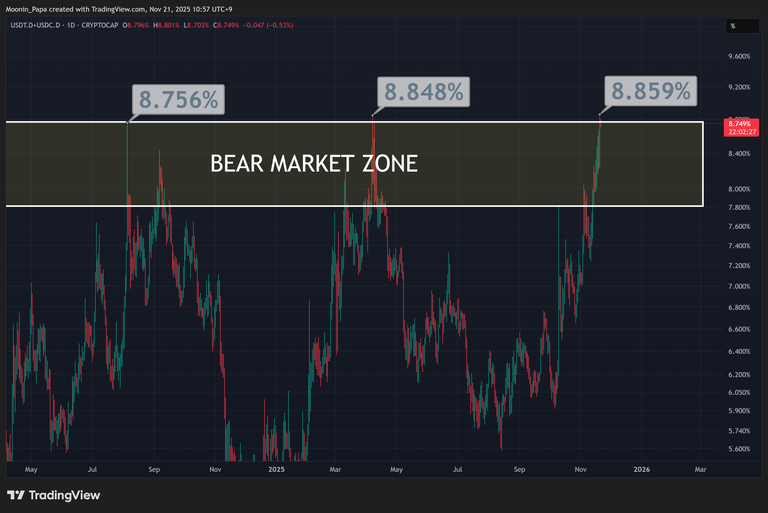The image size is (768, 513).
Task: Click the USDT.D+USDC.D symbol title
Action: pos(32,26)
